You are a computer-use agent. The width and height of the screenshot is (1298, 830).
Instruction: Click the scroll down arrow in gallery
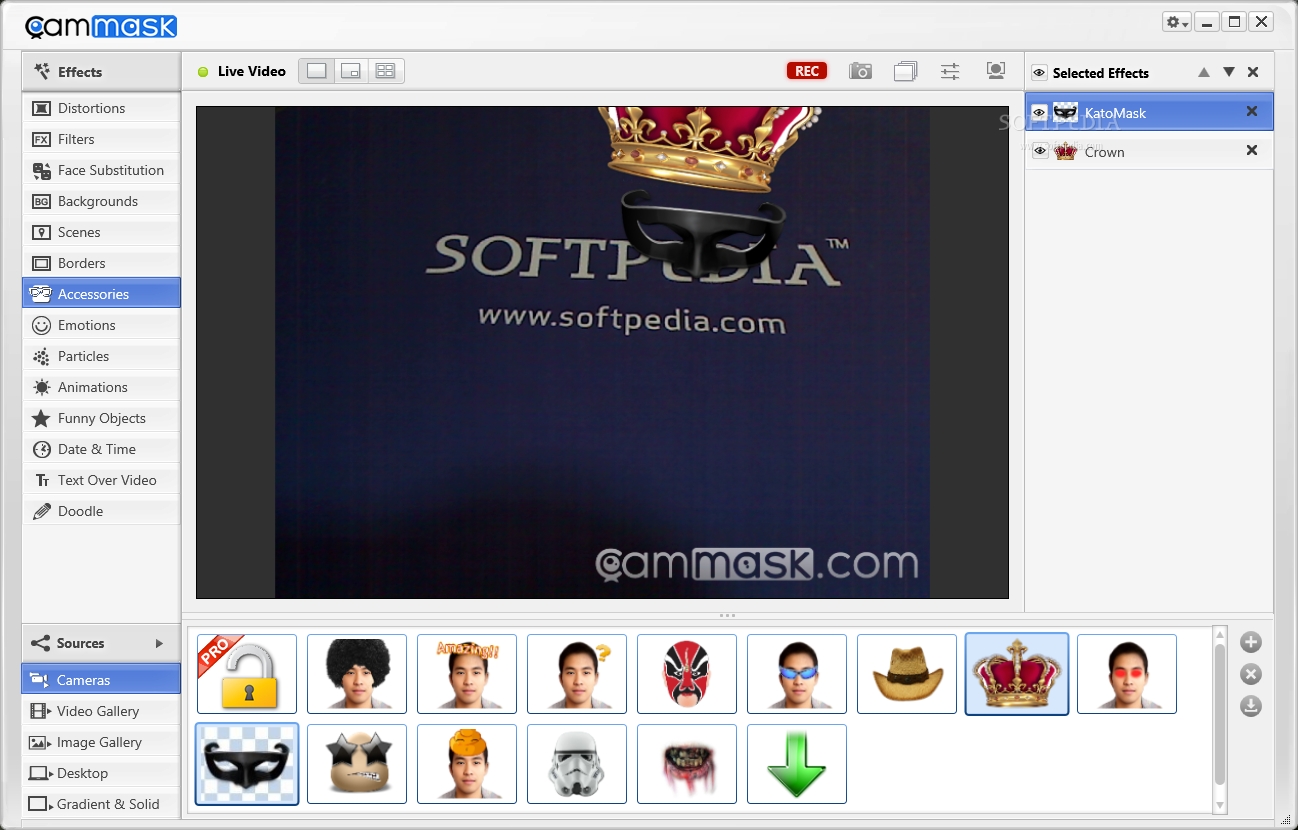point(1219,805)
